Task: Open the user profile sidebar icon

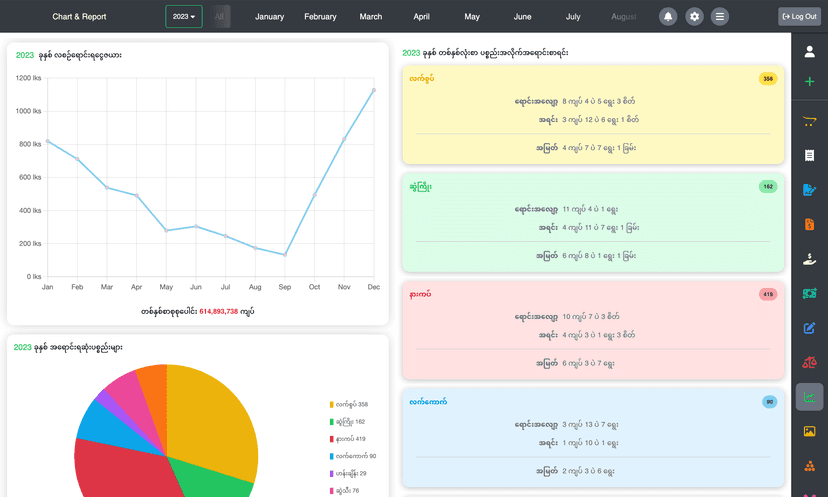Action: pos(809,51)
